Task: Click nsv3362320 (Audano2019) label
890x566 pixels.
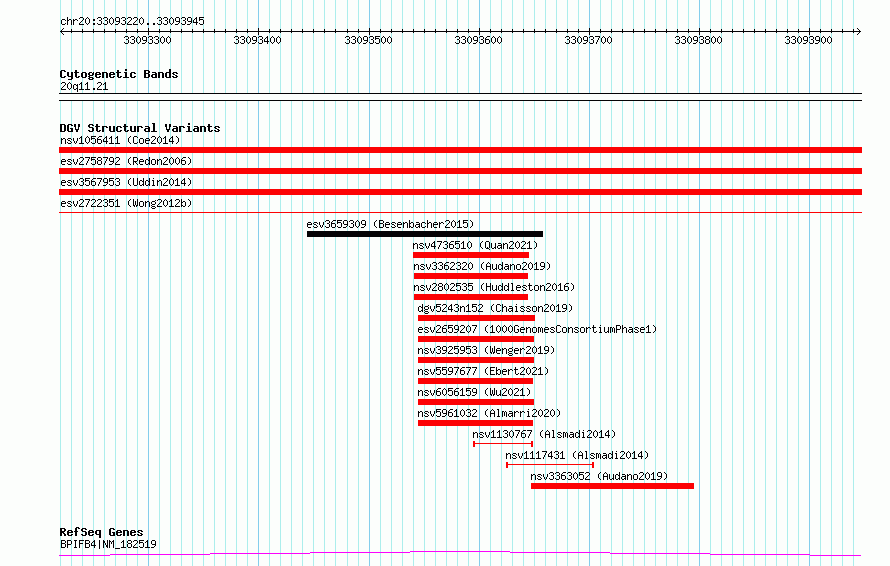Action: click(482, 266)
